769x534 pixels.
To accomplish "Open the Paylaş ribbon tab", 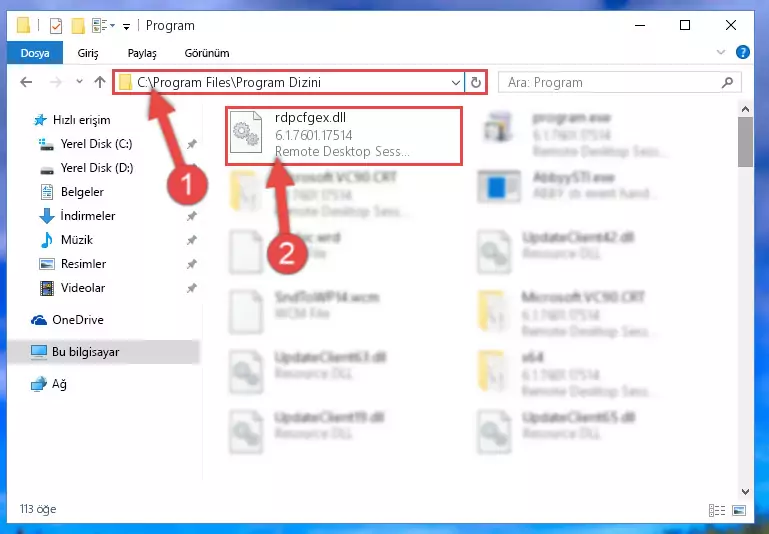I will (142, 53).
